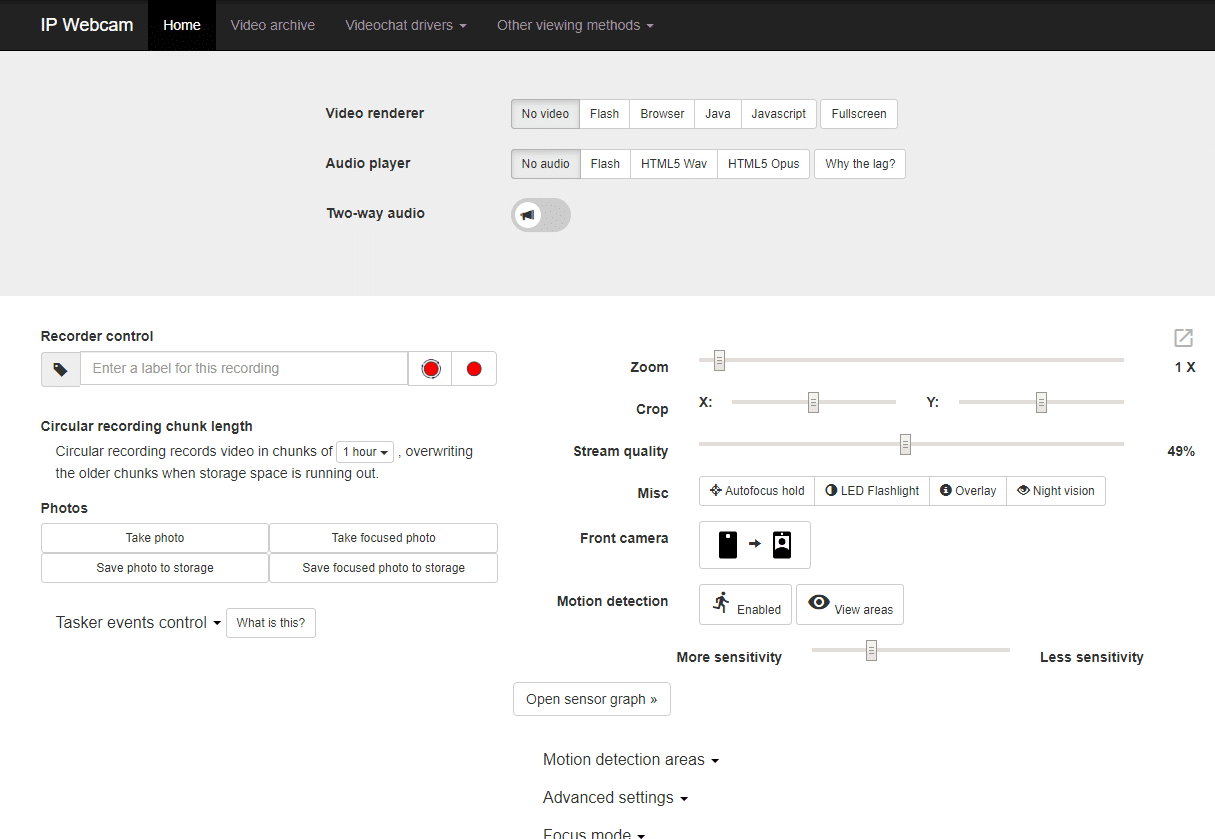
Task: Start circular recording with ringed red button
Action: pos(431,369)
